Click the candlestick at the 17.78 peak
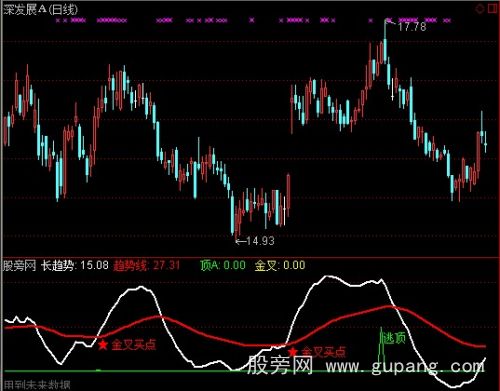The height and width of the screenshot is (391, 500). point(385,42)
